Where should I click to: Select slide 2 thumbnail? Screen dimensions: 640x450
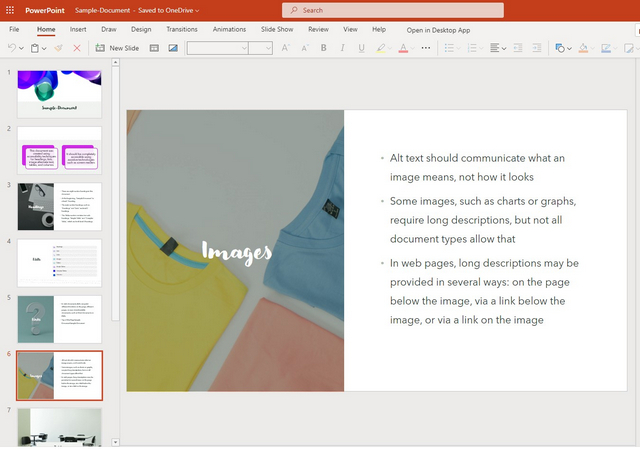coord(60,151)
